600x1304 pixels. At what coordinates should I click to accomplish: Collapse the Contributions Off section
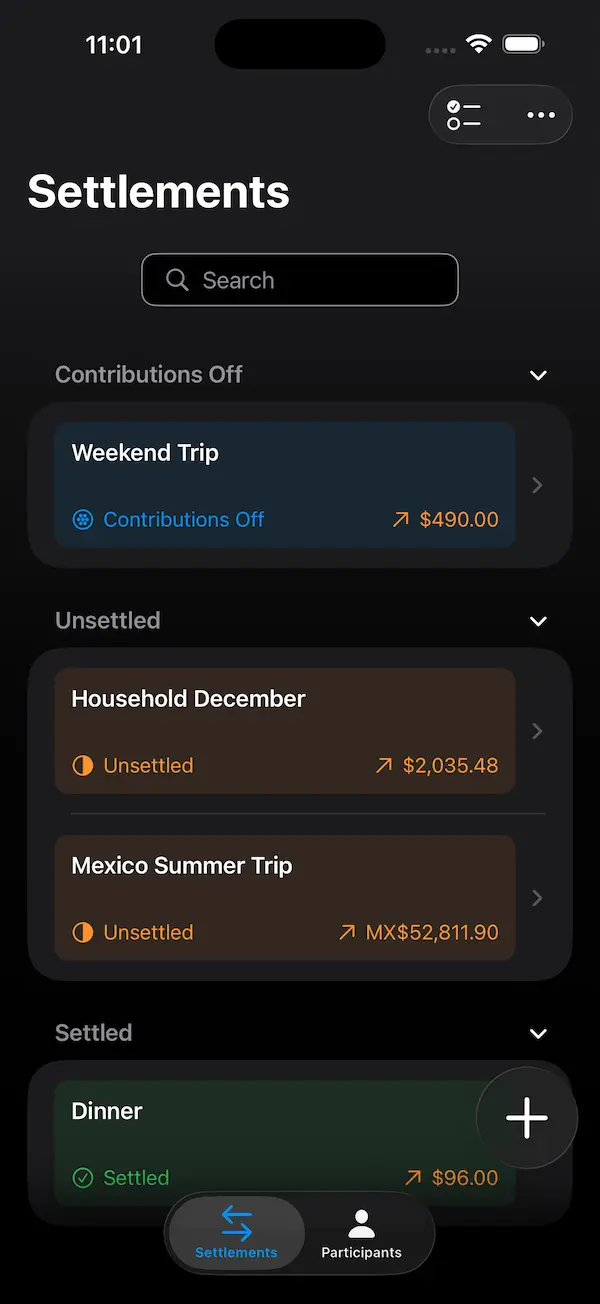click(x=538, y=375)
